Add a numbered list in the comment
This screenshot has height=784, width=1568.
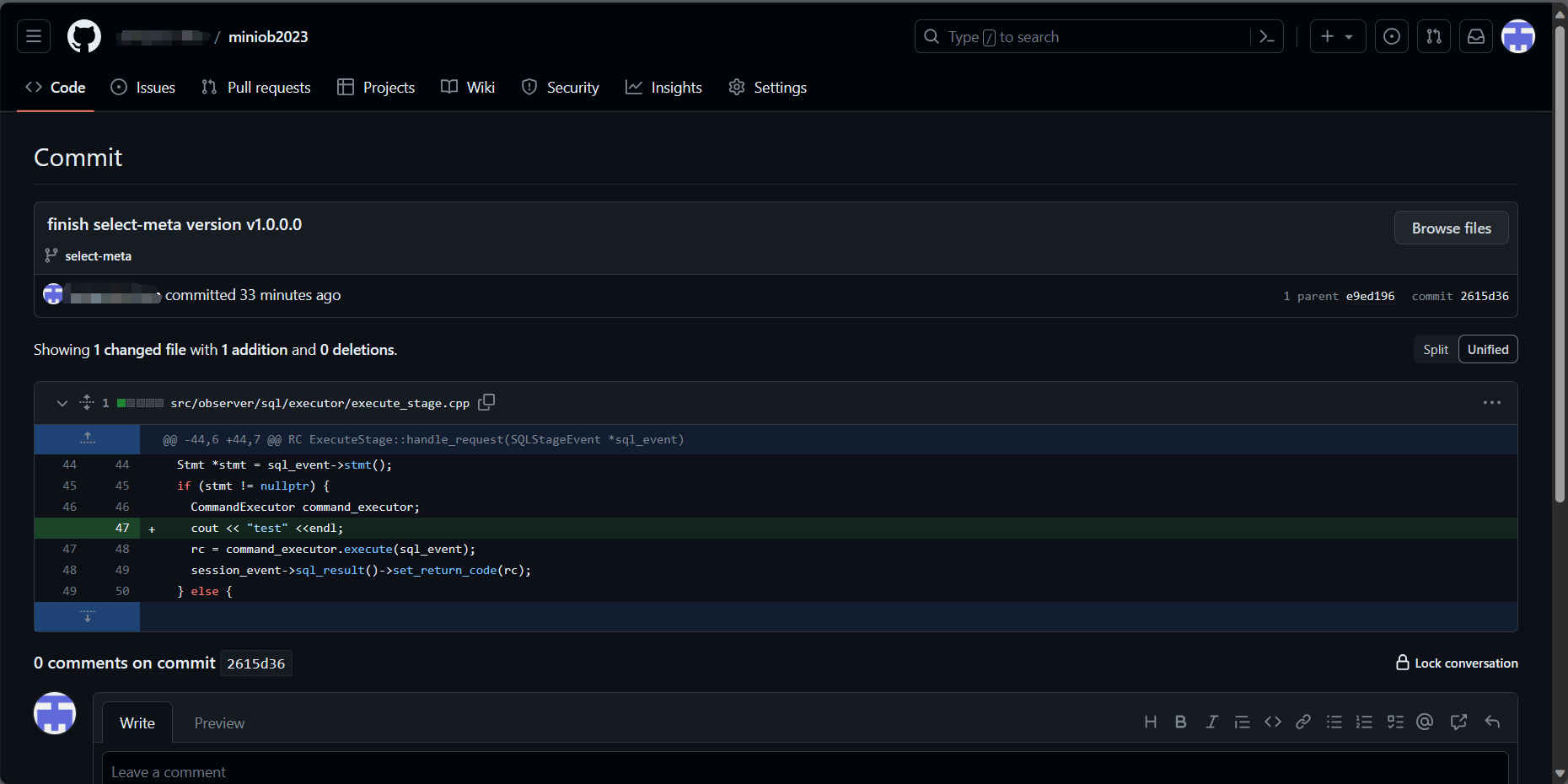click(x=1364, y=722)
